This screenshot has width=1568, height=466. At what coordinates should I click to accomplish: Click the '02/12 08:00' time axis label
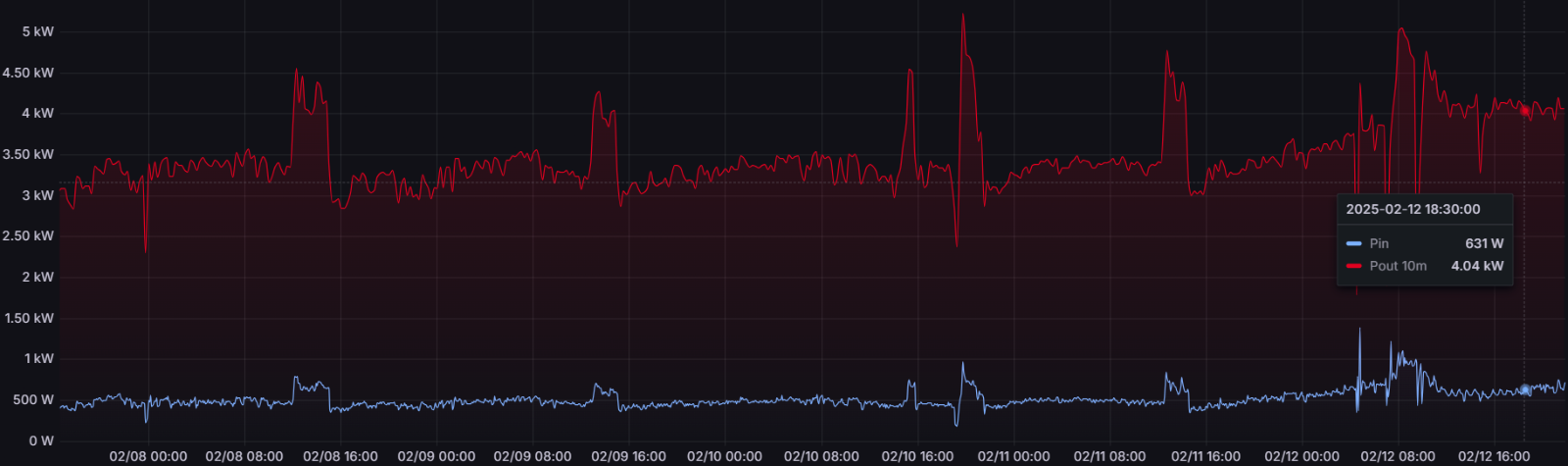click(x=1397, y=456)
